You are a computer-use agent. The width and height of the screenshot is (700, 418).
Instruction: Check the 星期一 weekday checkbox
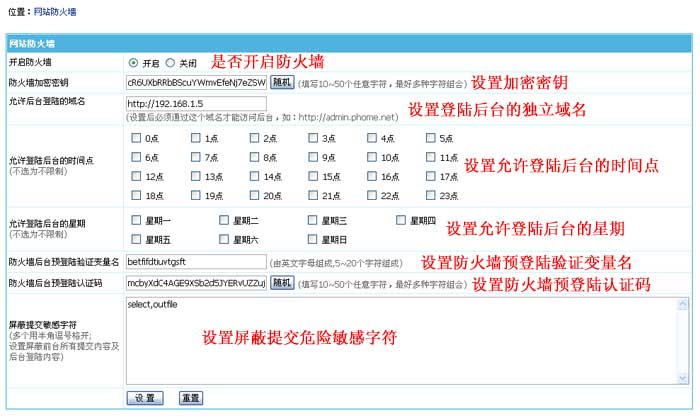pyautogui.click(x=136, y=219)
